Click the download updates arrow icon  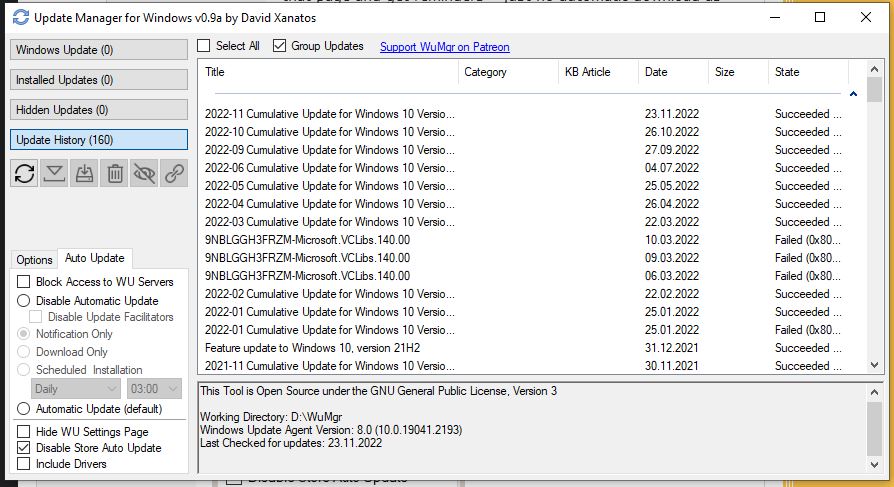tap(55, 173)
